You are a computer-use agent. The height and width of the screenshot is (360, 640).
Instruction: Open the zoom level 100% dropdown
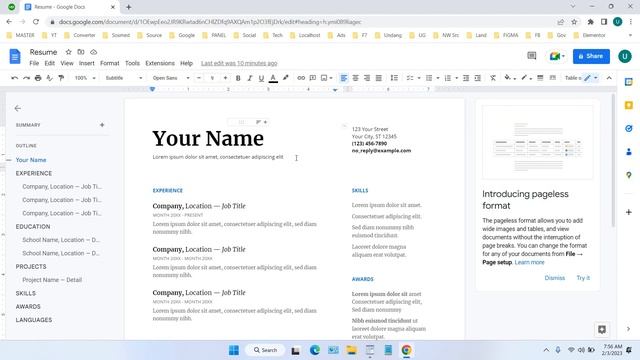pos(84,78)
